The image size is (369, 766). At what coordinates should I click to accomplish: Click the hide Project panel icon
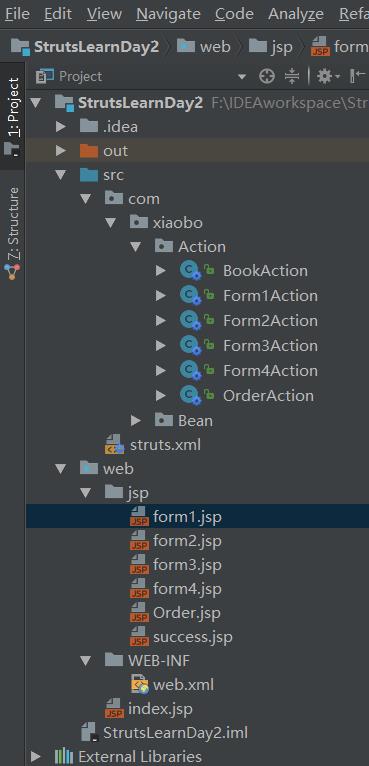tap(358, 76)
